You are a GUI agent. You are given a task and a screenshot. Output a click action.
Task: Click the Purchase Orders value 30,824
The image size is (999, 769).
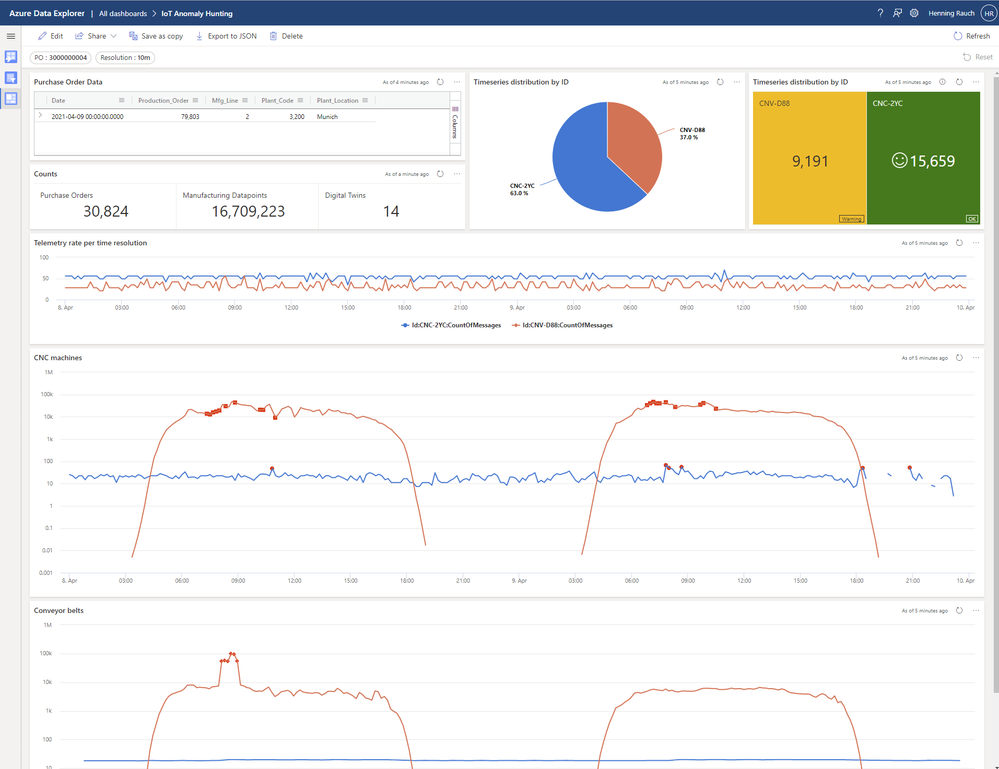tap(106, 212)
